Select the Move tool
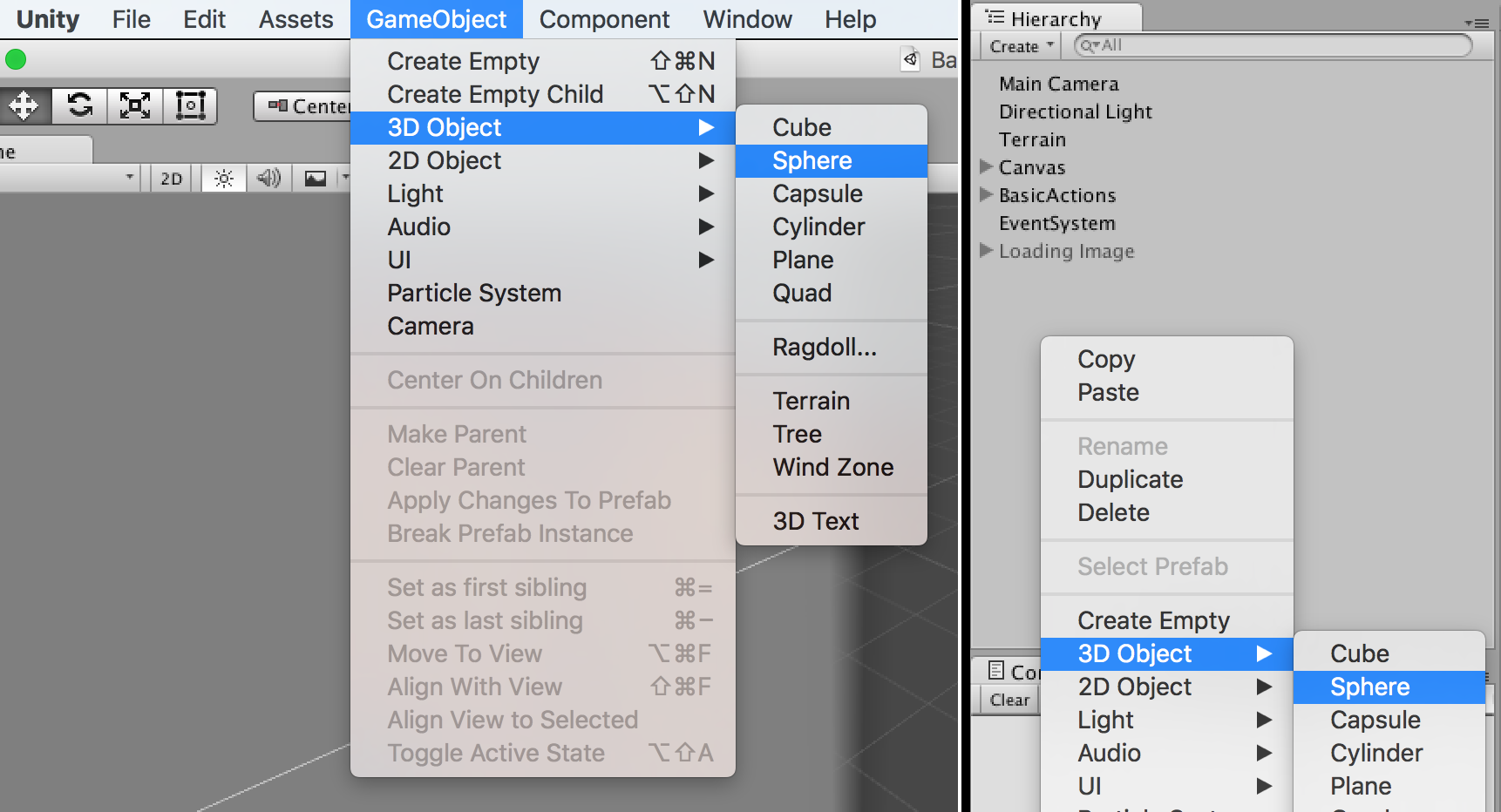 click(x=25, y=105)
